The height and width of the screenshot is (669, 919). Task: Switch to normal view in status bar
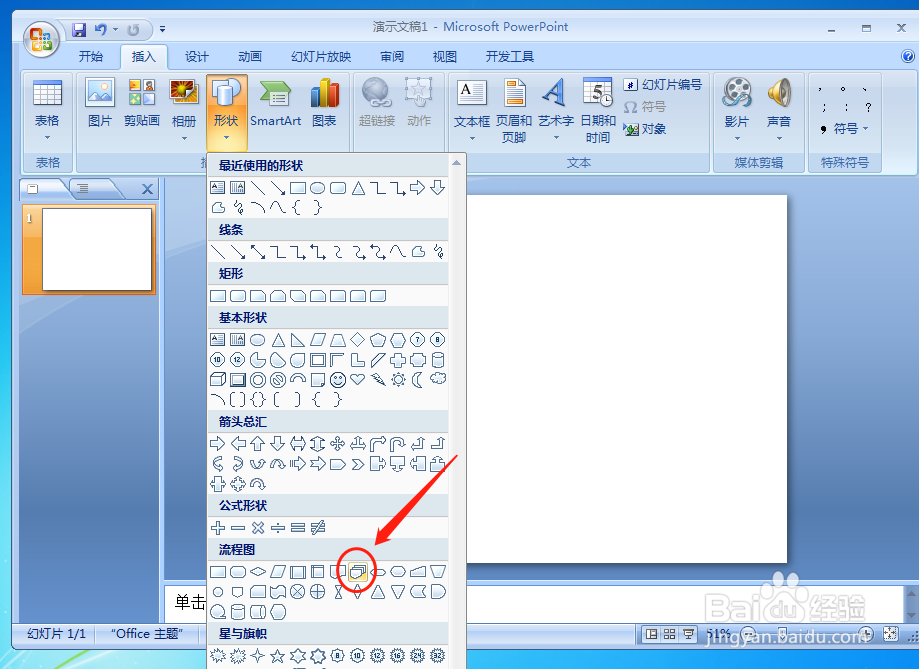651,634
